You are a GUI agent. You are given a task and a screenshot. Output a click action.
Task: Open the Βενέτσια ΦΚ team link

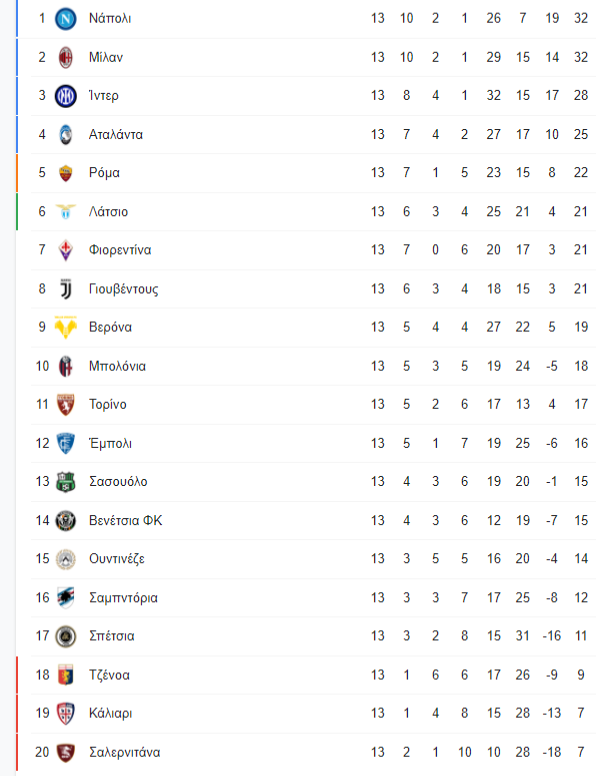tap(125, 521)
